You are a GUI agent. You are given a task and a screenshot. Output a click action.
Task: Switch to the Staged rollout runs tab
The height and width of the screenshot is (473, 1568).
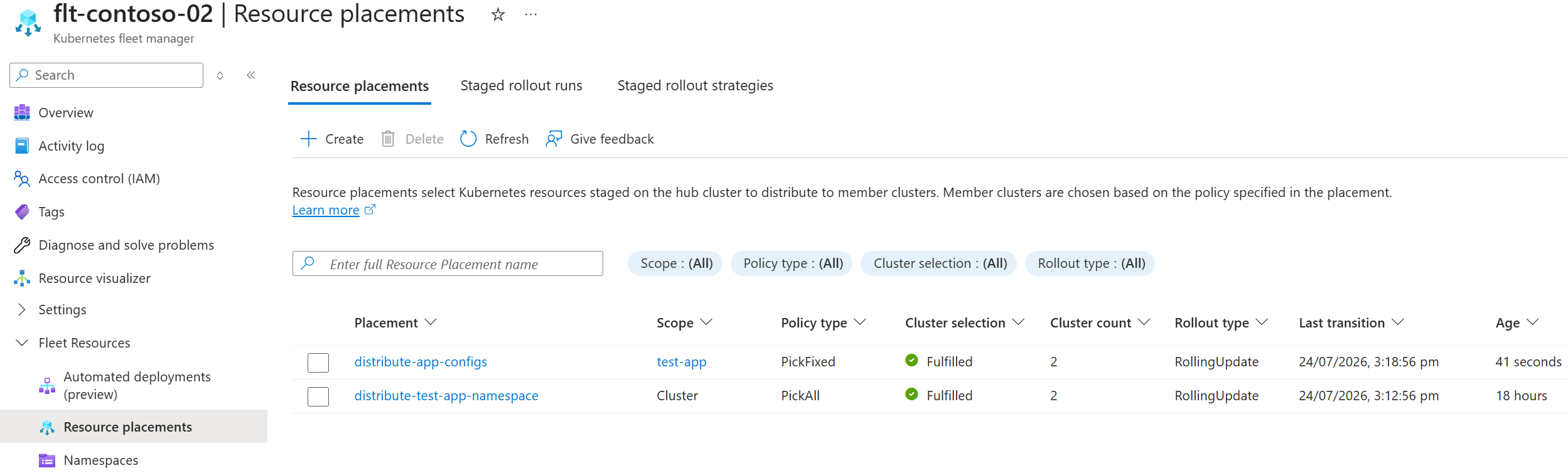coord(522,85)
